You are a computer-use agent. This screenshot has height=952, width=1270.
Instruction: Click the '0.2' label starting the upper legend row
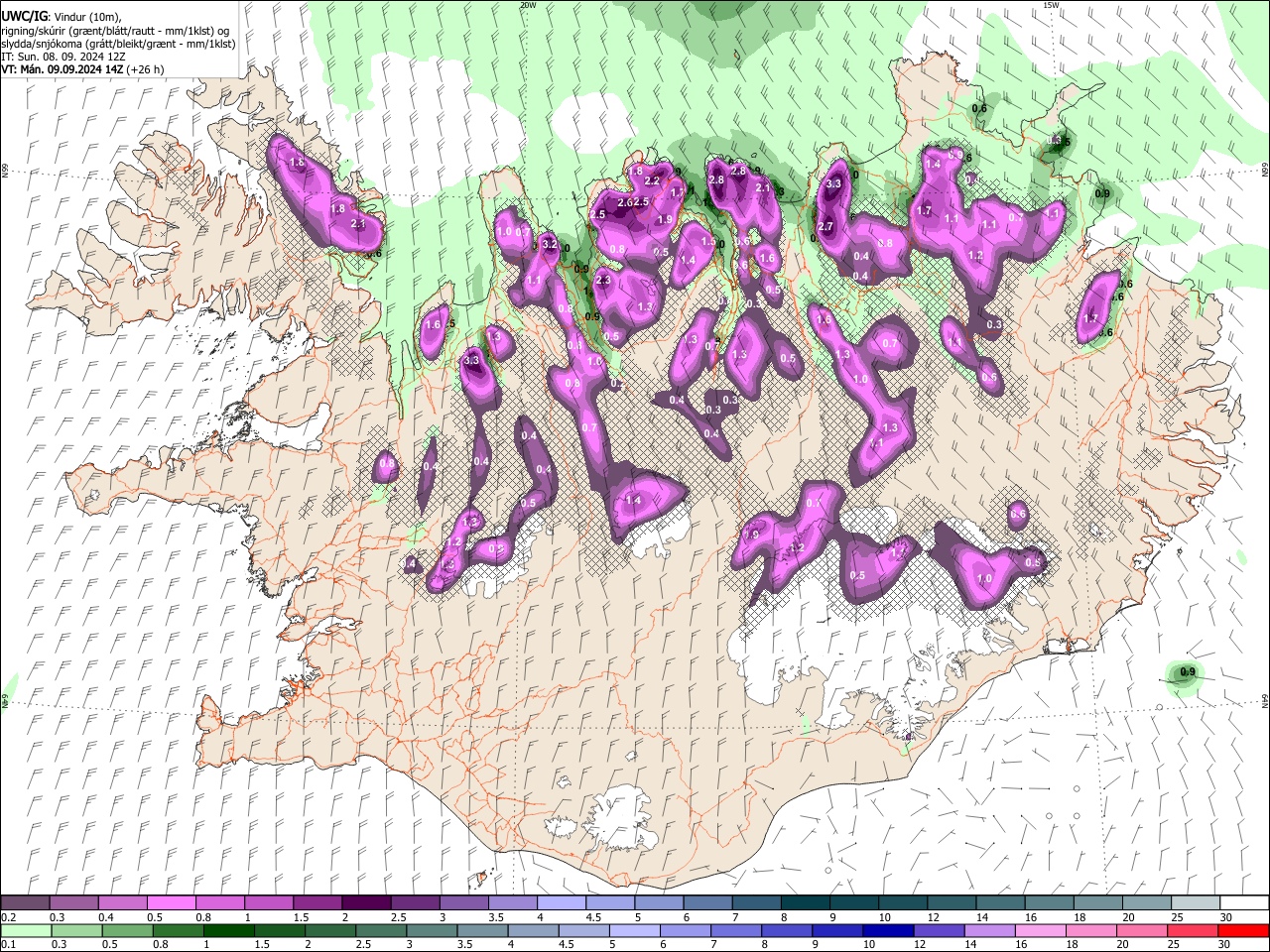pos(9,917)
